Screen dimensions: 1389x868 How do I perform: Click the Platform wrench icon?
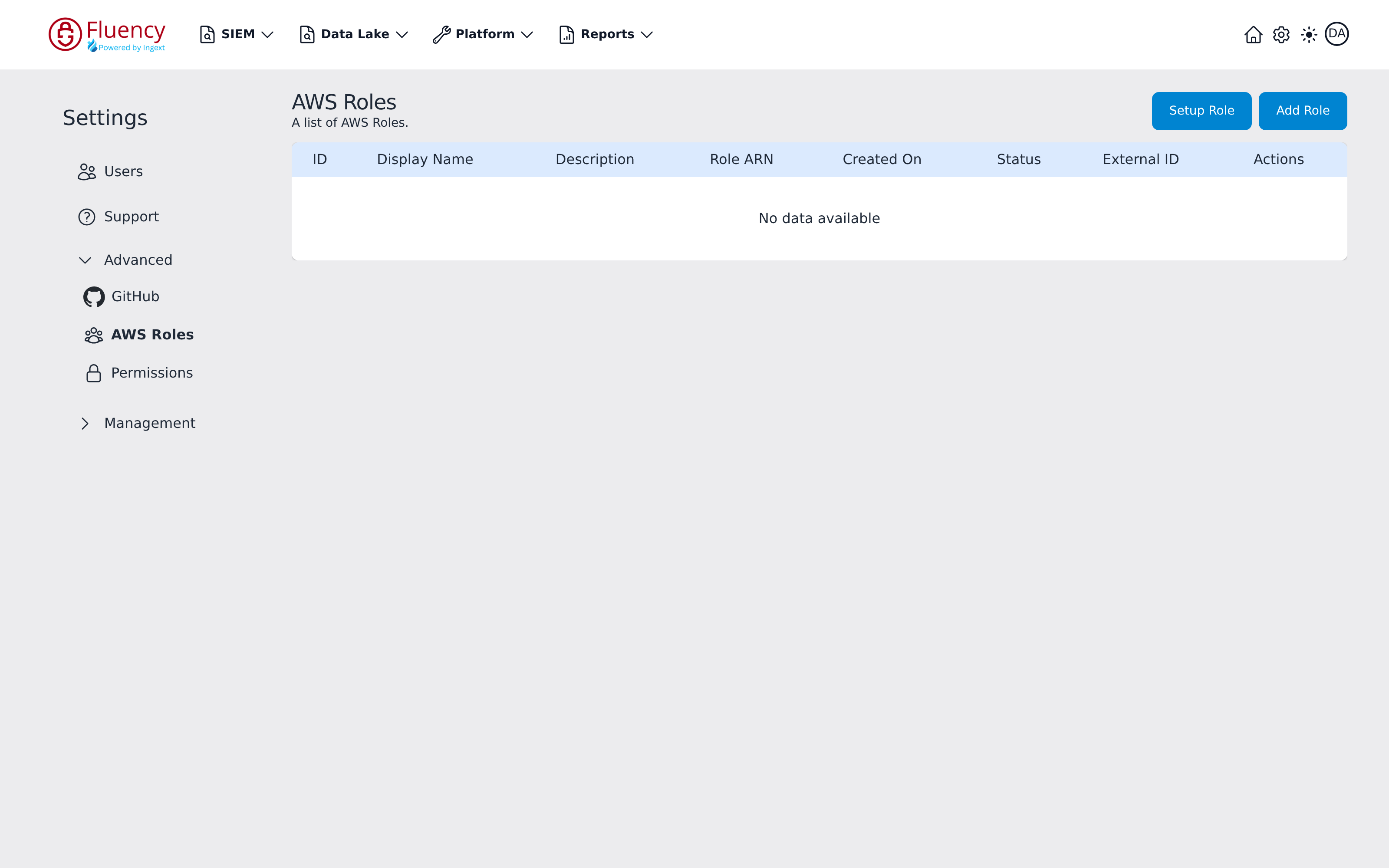441,34
